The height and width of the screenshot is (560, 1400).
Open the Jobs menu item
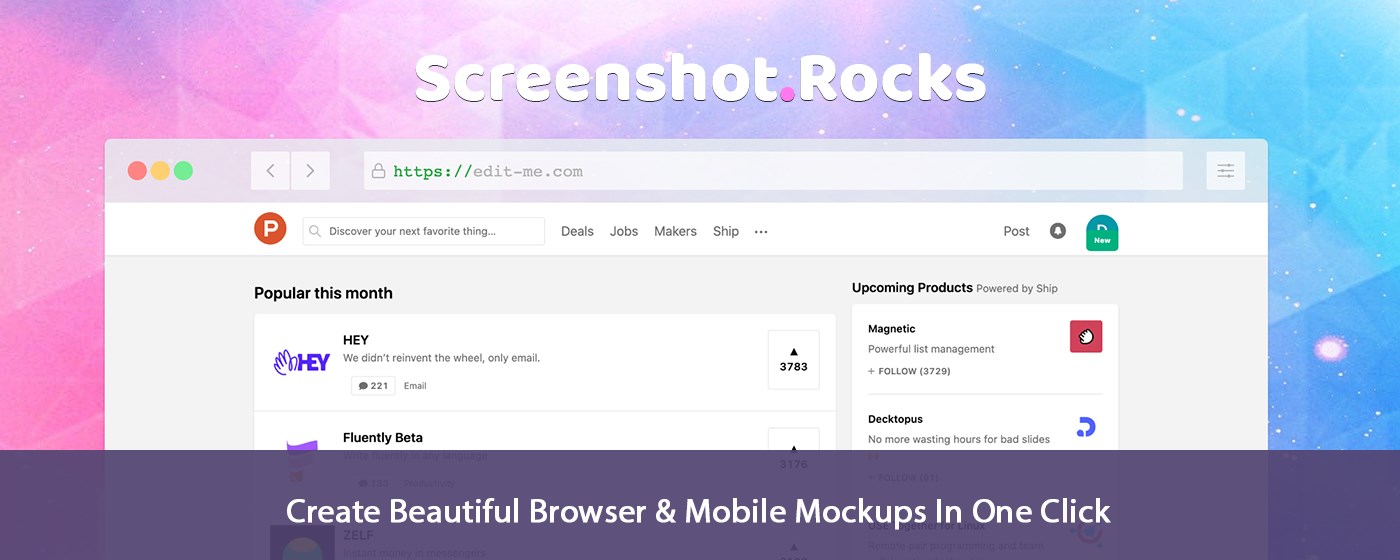[x=624, y=231]
